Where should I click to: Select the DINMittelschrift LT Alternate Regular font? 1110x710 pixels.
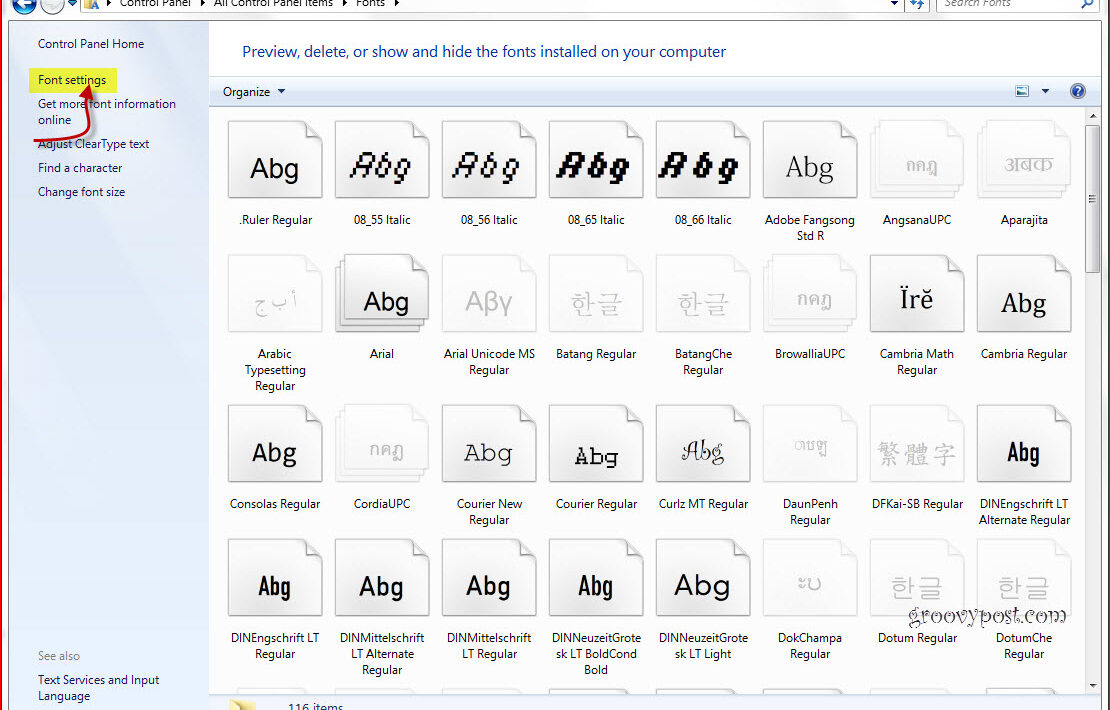click(x=382, y=578)
